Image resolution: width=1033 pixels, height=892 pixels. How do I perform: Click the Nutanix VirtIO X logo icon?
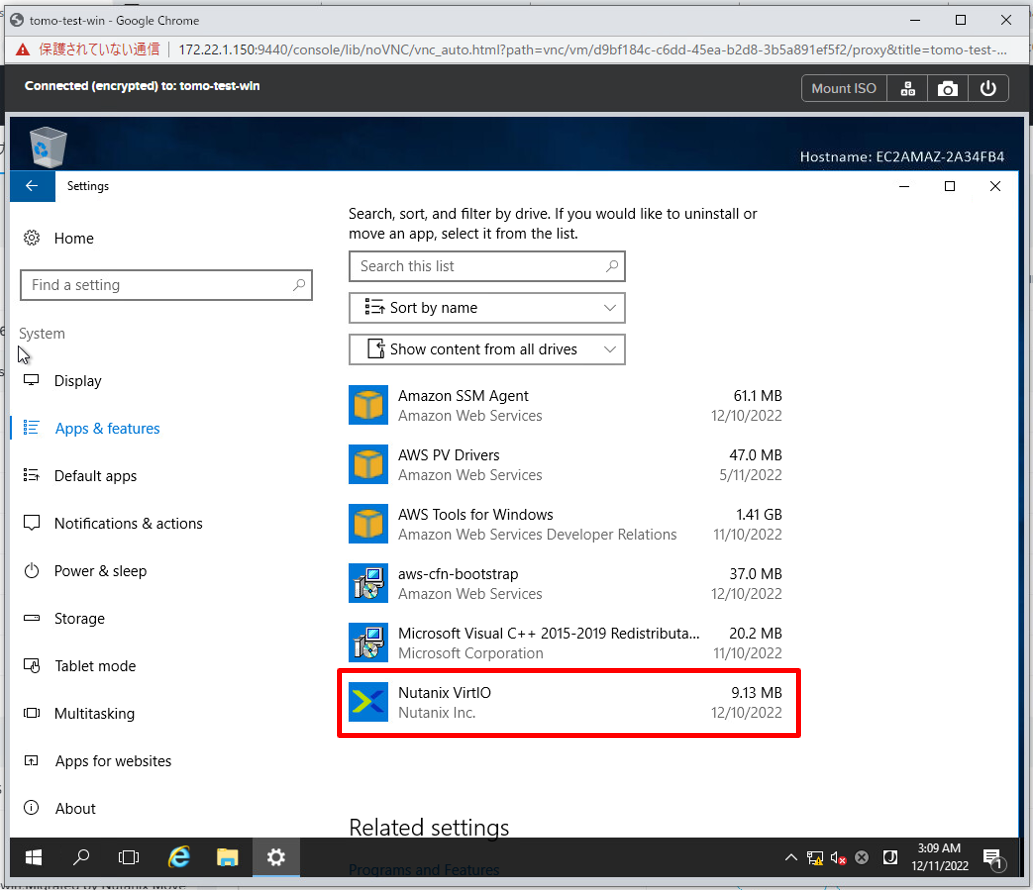coord(368,702)
